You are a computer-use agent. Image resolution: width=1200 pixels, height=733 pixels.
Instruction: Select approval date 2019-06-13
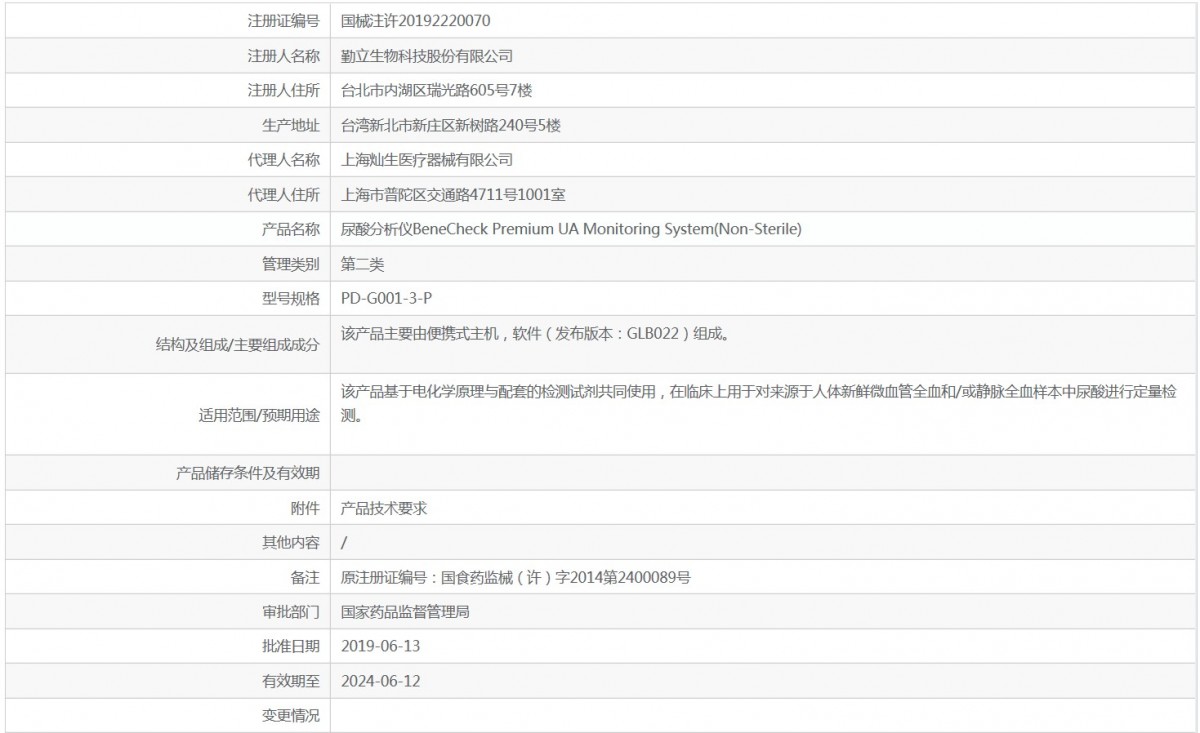381,646
